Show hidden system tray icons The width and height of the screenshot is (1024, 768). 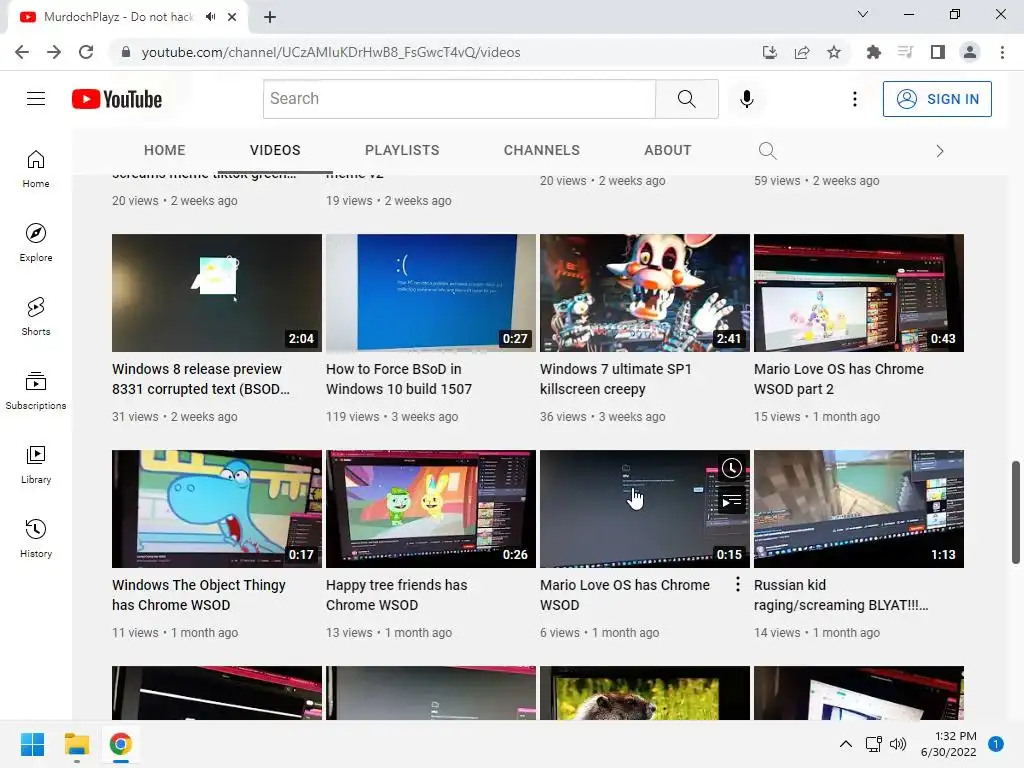click(846, 744)
